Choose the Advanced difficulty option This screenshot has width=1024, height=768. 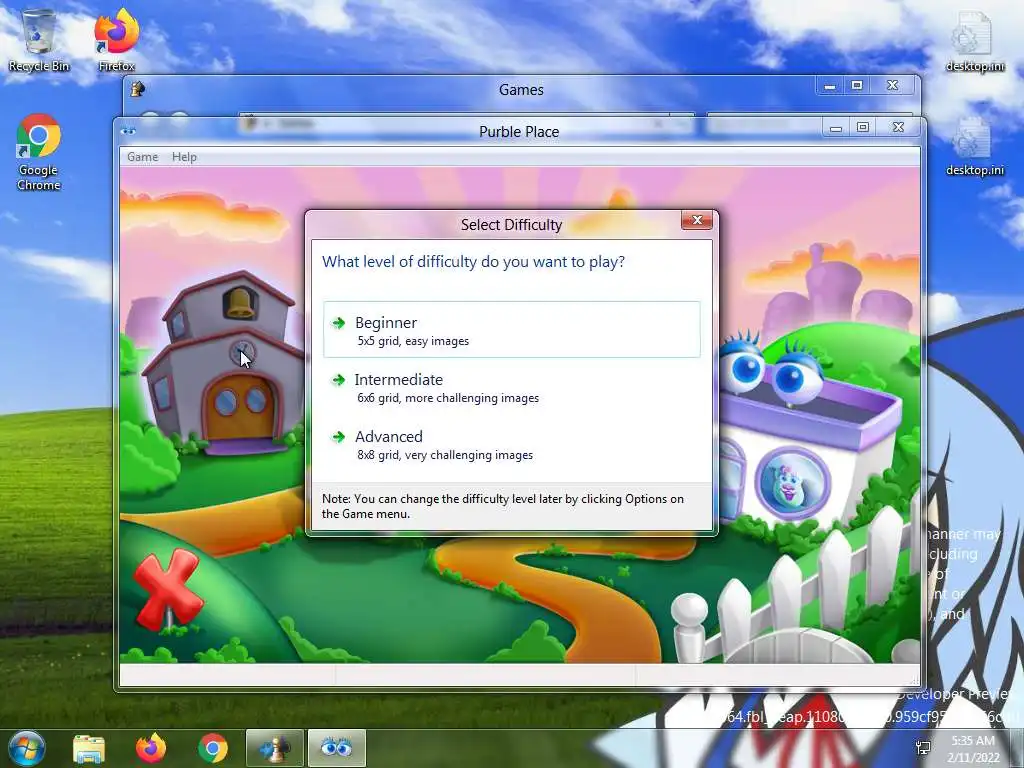tap(511, 444)
